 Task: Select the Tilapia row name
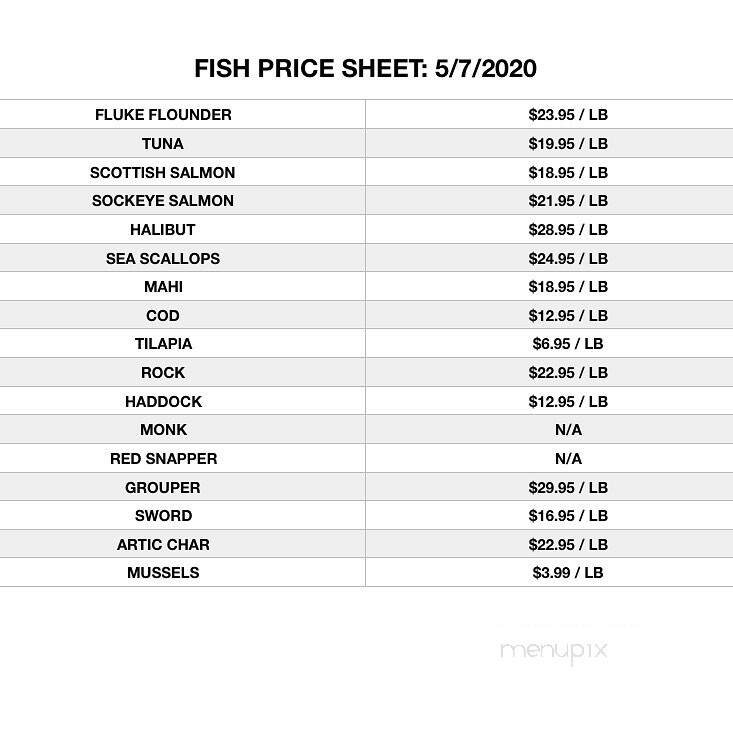(x=163, y=344)
